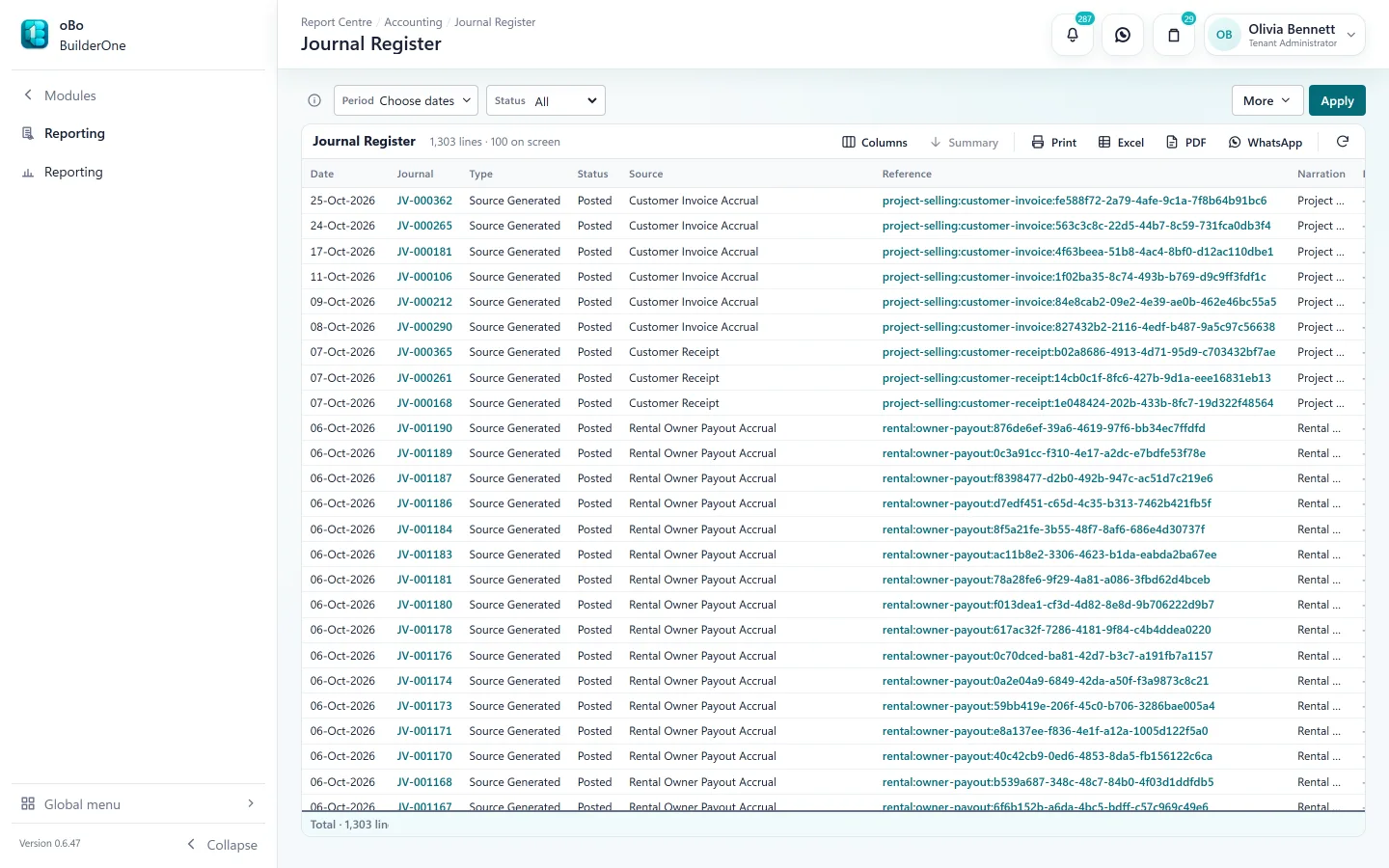Open journal JV-000261
Screen dimensions: 1389x868
point(424,378)
